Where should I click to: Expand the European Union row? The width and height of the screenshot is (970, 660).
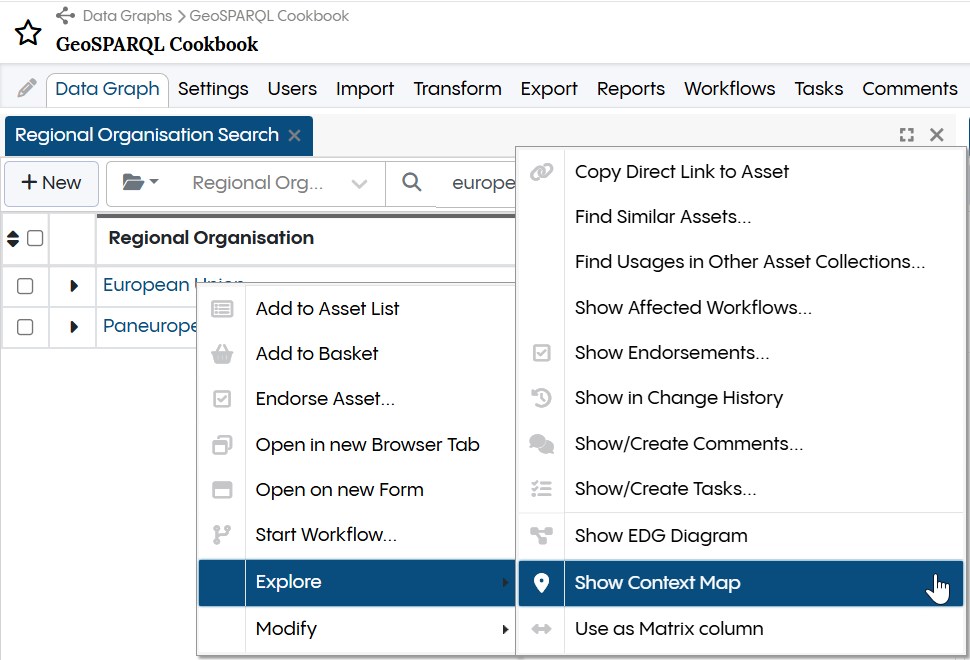(74, 286)
